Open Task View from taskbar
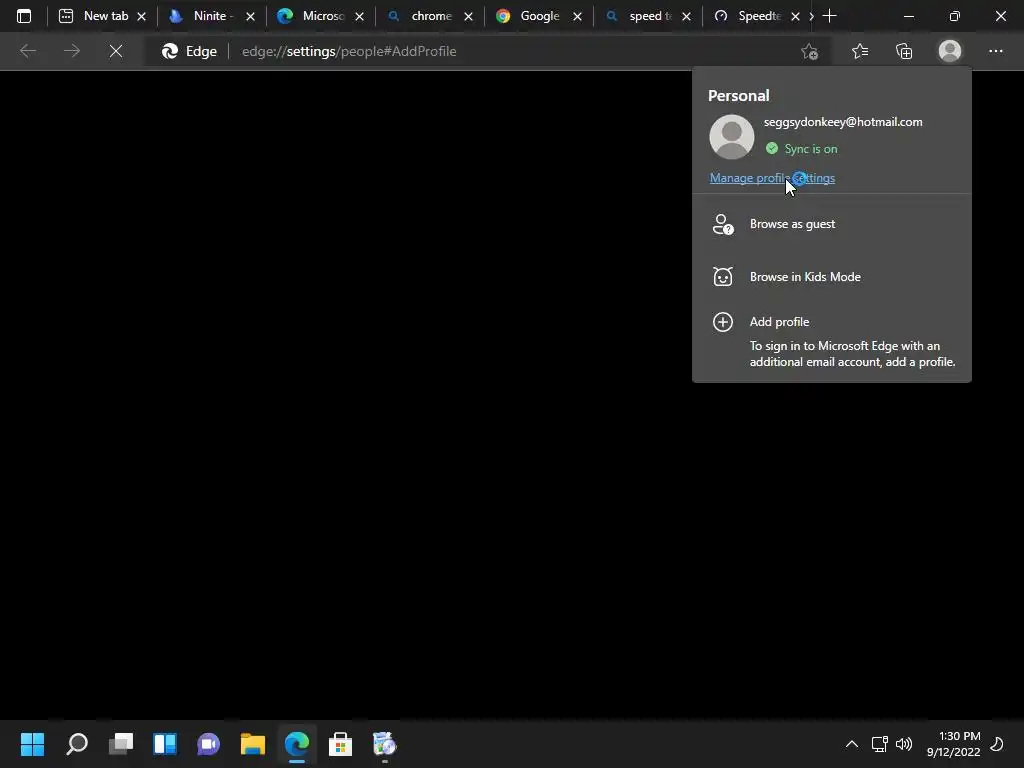This screenshot has height=768, width=1024. coord(121,744)
